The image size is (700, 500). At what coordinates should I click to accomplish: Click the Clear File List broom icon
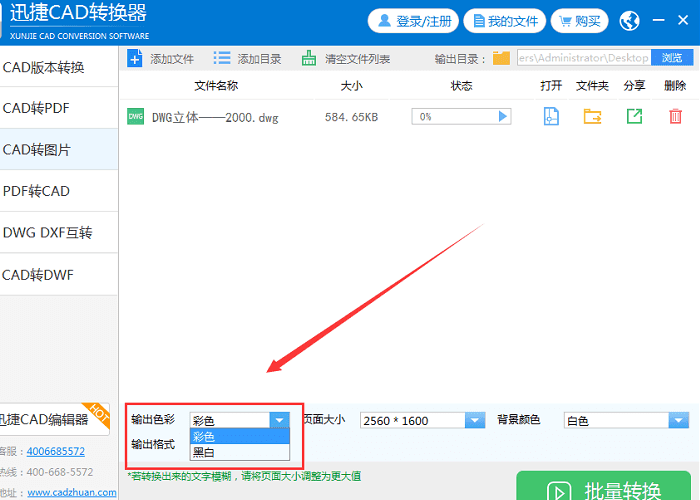308,58
